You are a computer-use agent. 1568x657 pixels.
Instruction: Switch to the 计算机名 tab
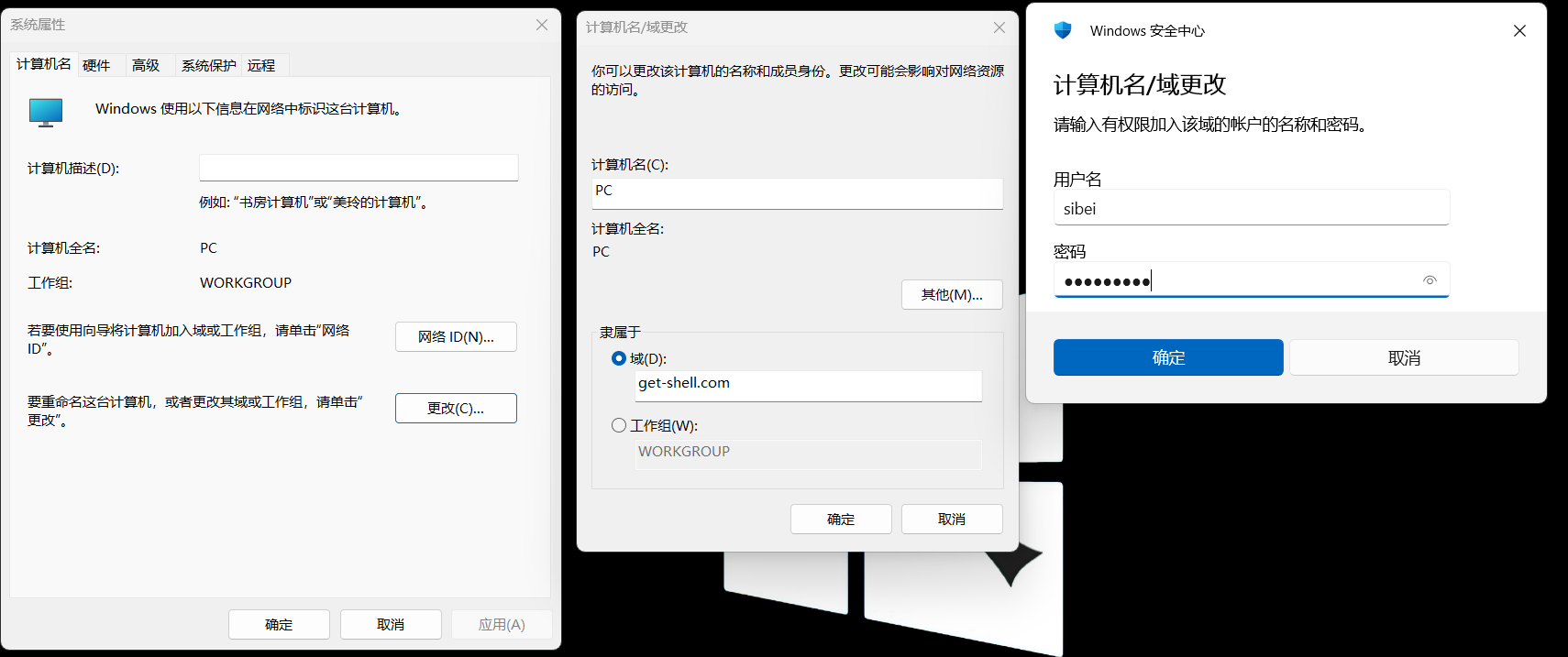[44, 64]
